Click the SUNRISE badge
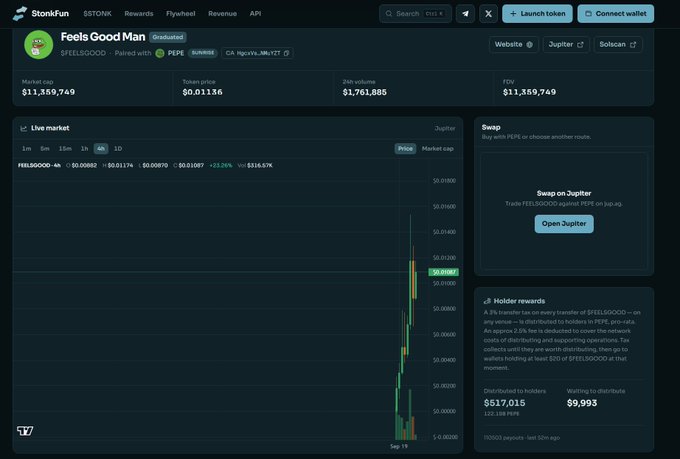Viewport: 680px width, 459px height. pyautogui.click(x=203, y=53)
